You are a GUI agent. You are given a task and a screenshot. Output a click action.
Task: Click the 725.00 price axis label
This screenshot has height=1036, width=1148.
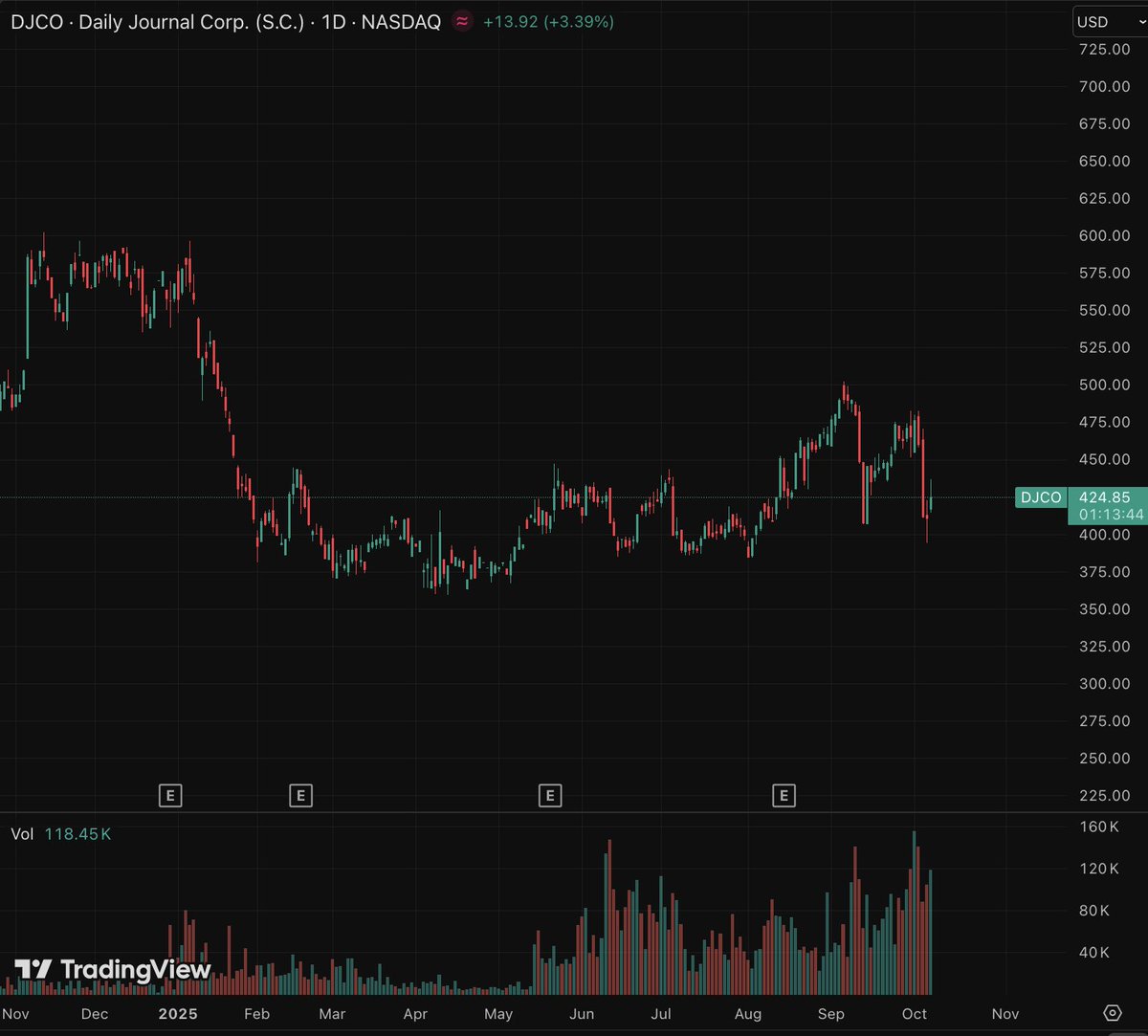click(x=1104, y=49)
